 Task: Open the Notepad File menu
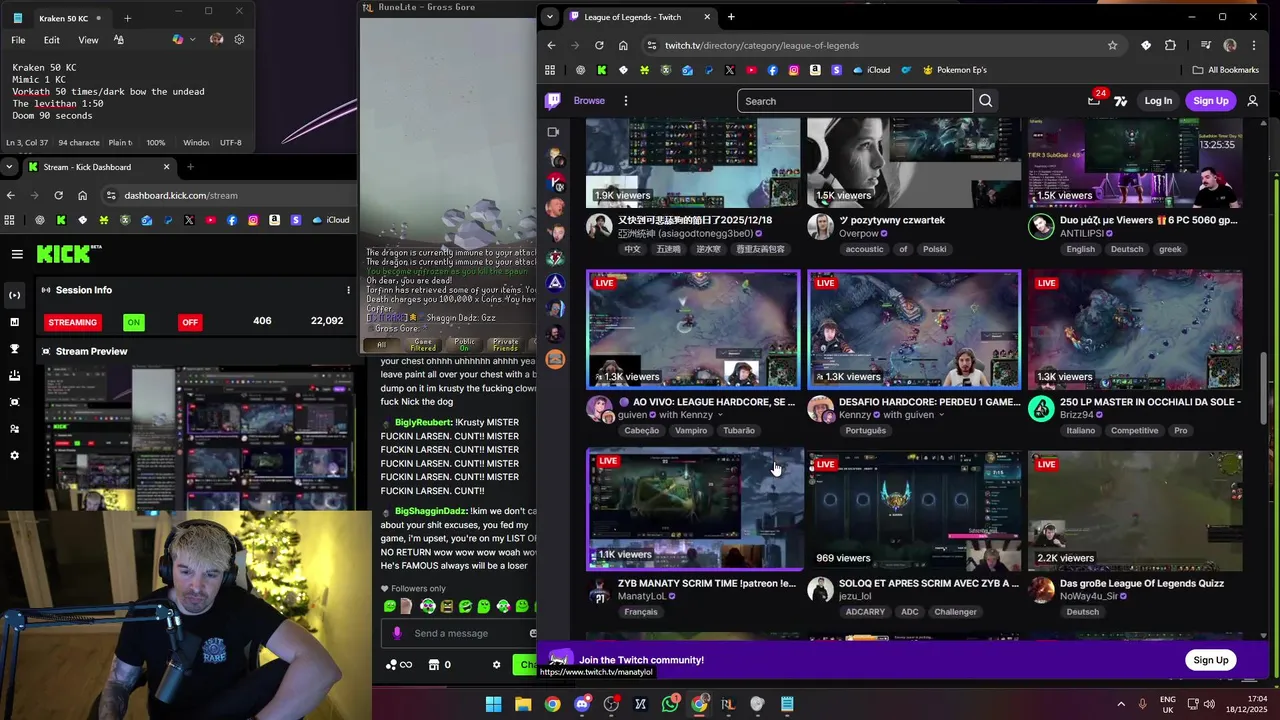tap(18, 40)
